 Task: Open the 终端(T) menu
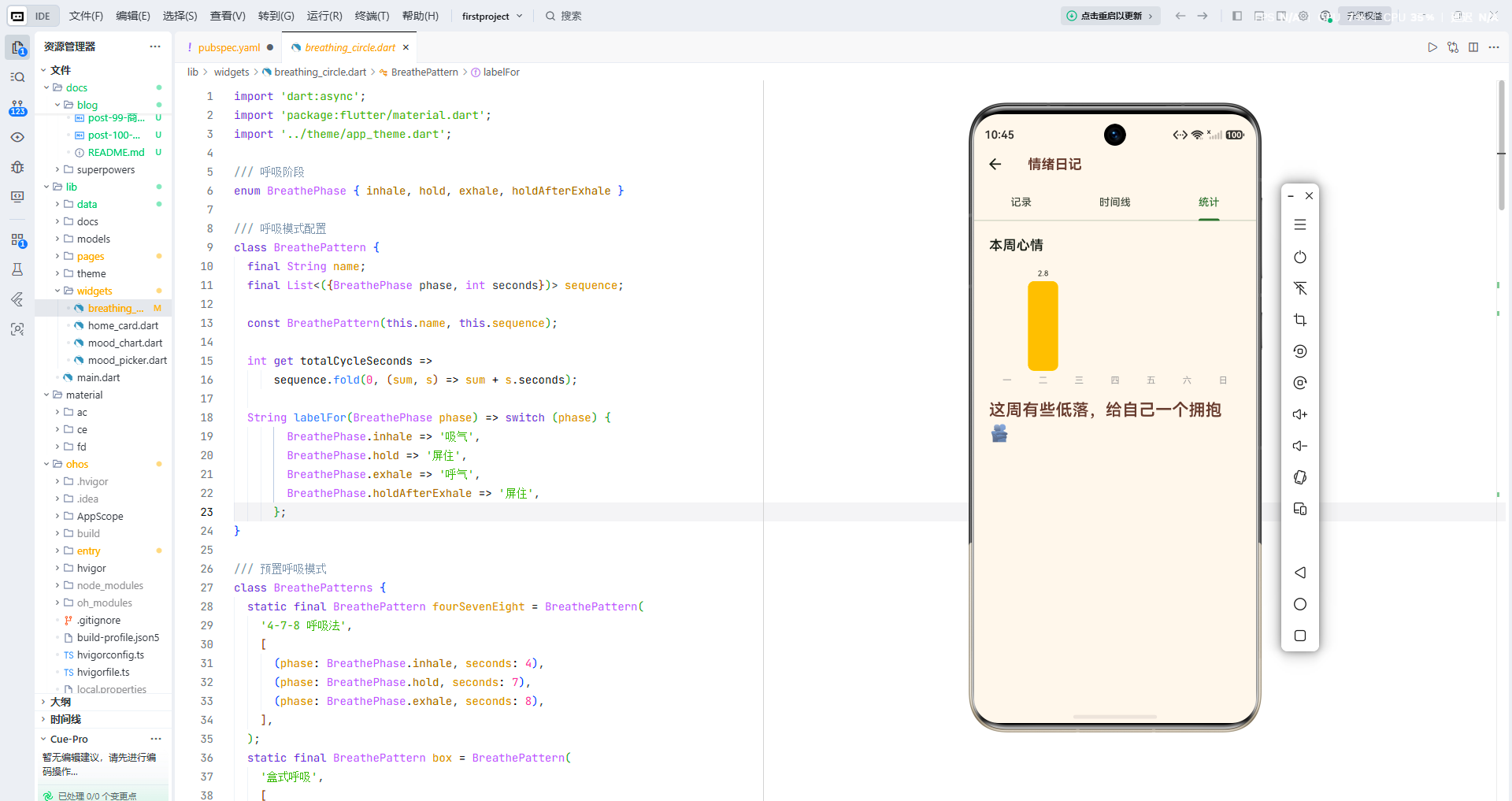[x=372, y=16]
